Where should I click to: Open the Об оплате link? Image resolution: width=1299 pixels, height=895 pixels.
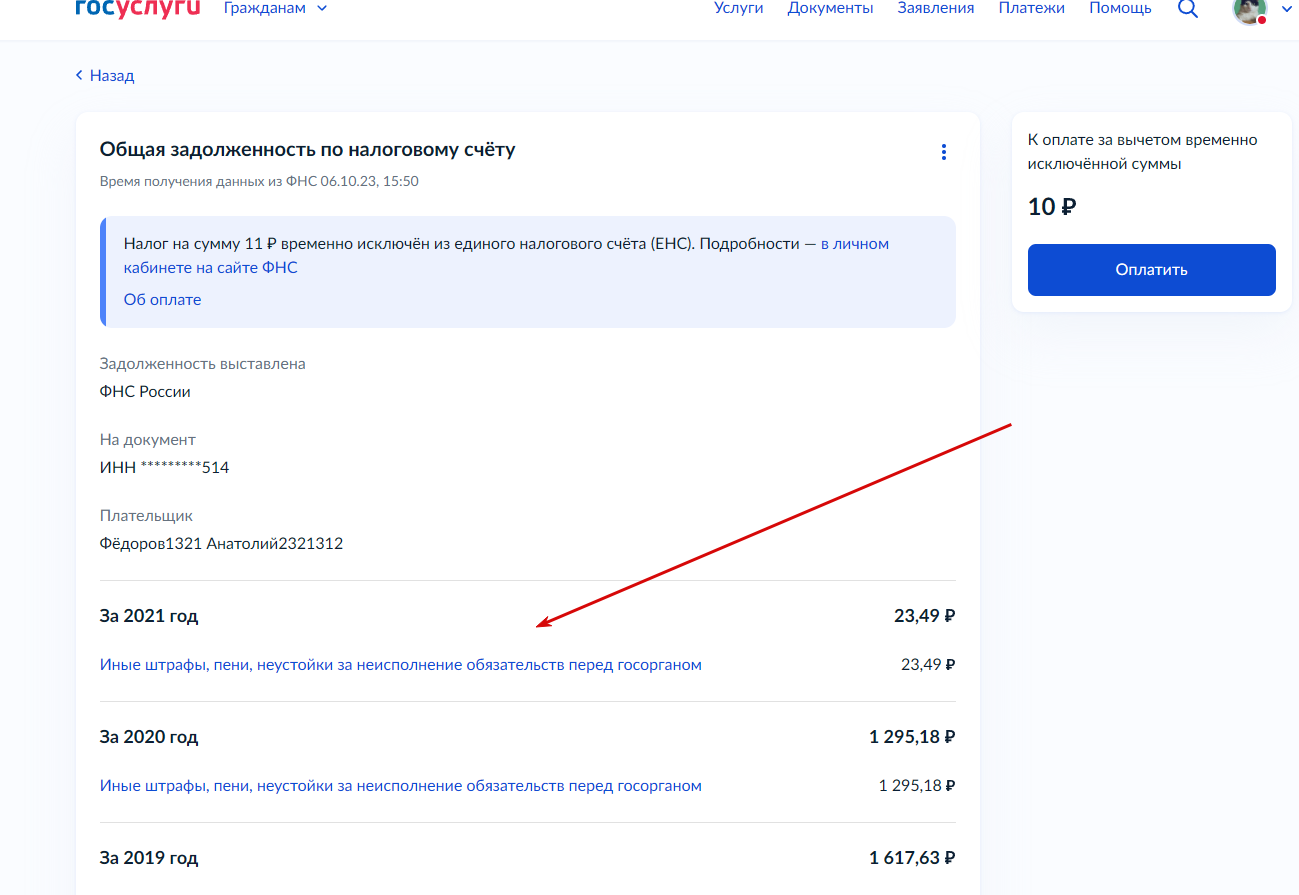[162, 300]
